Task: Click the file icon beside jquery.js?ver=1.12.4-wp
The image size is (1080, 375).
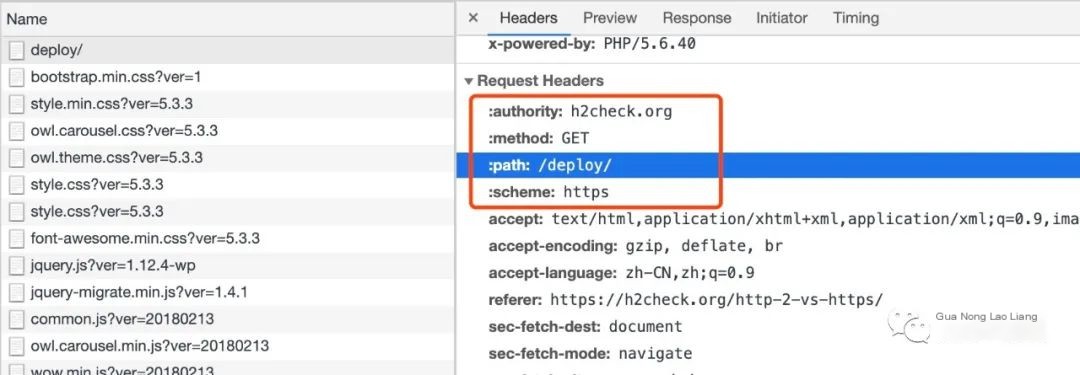Action: (x=17, y=266)
